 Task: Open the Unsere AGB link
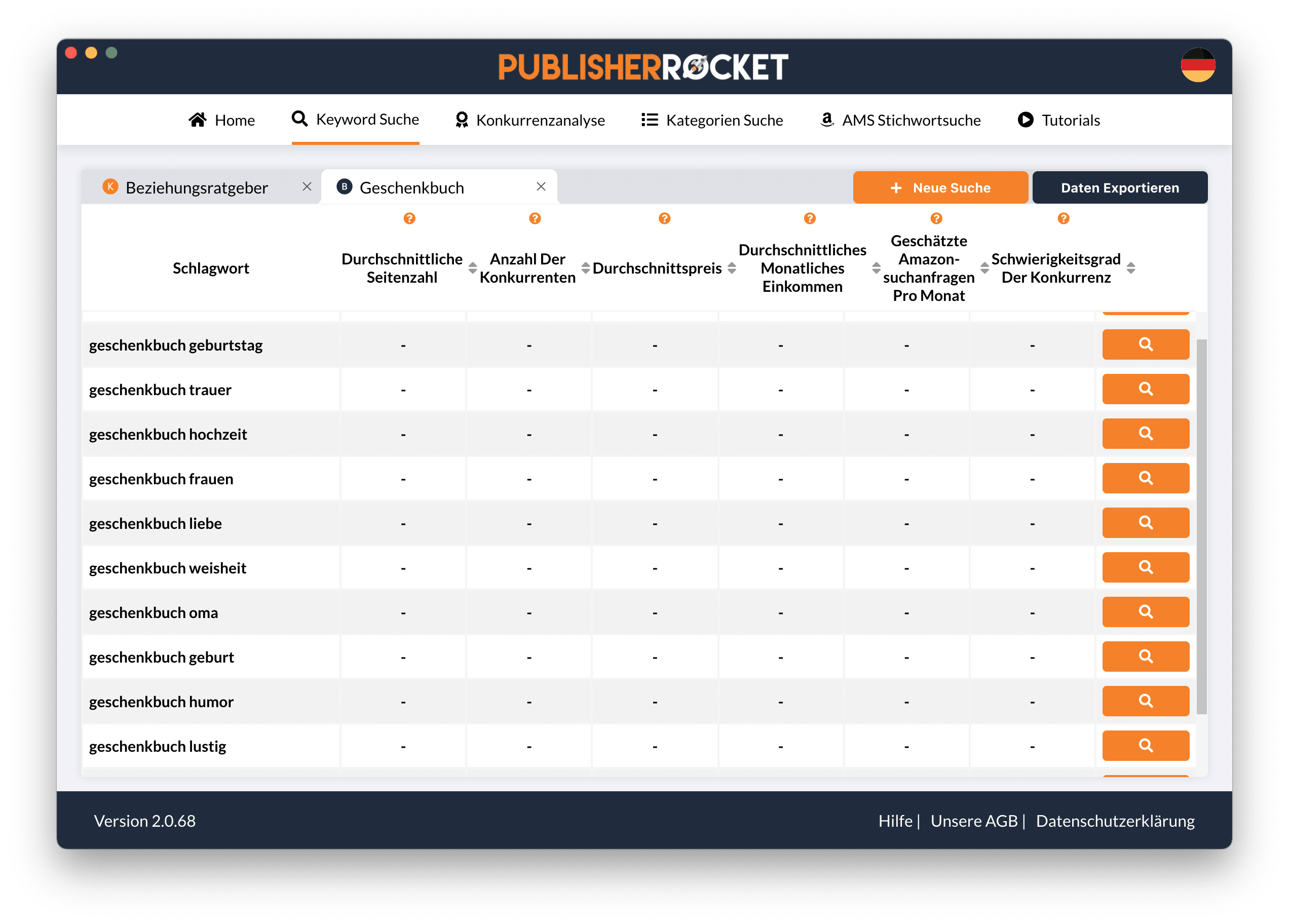coord(973,821)
